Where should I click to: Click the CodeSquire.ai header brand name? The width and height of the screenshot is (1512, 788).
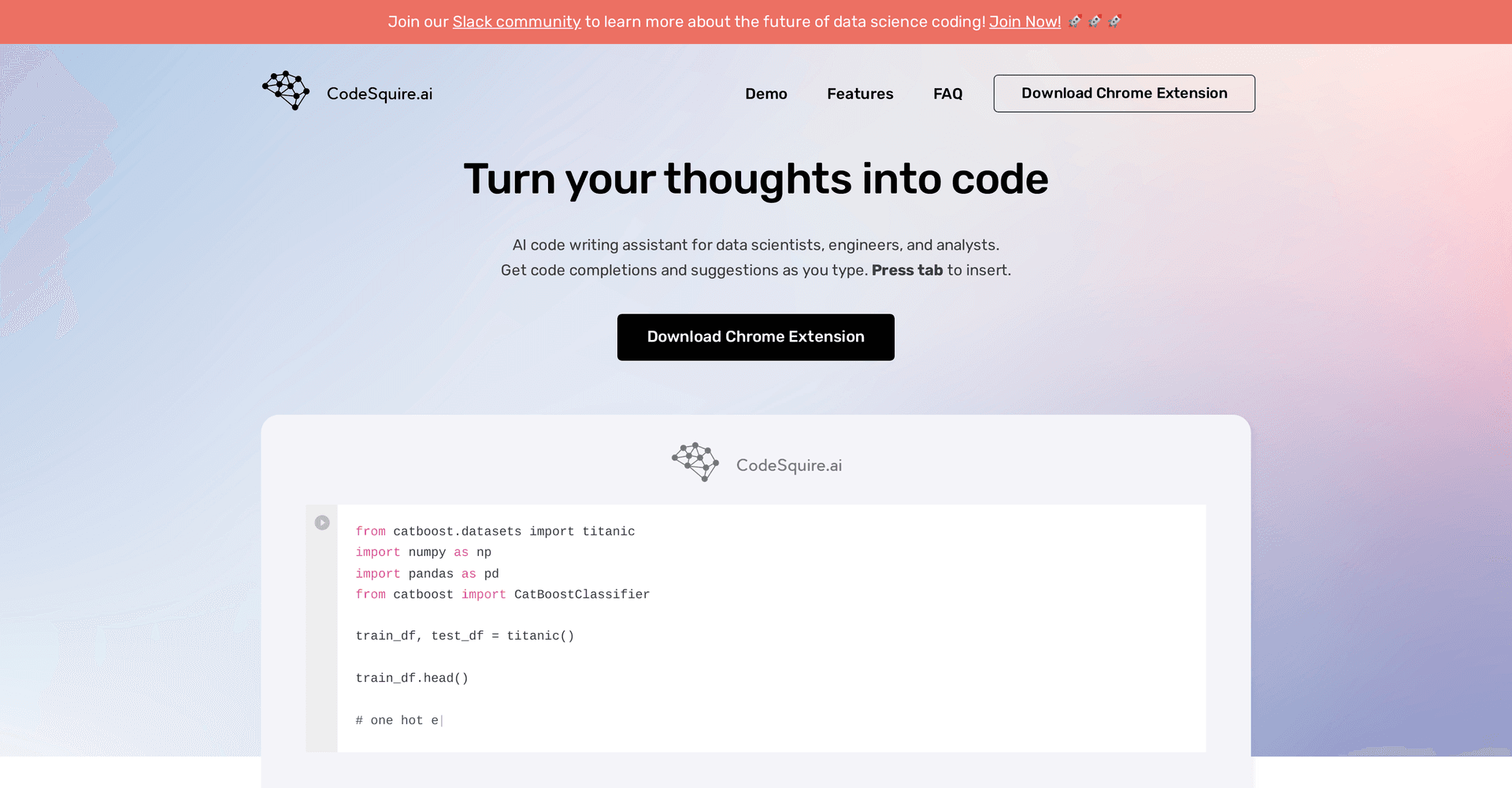coord(380,94)
